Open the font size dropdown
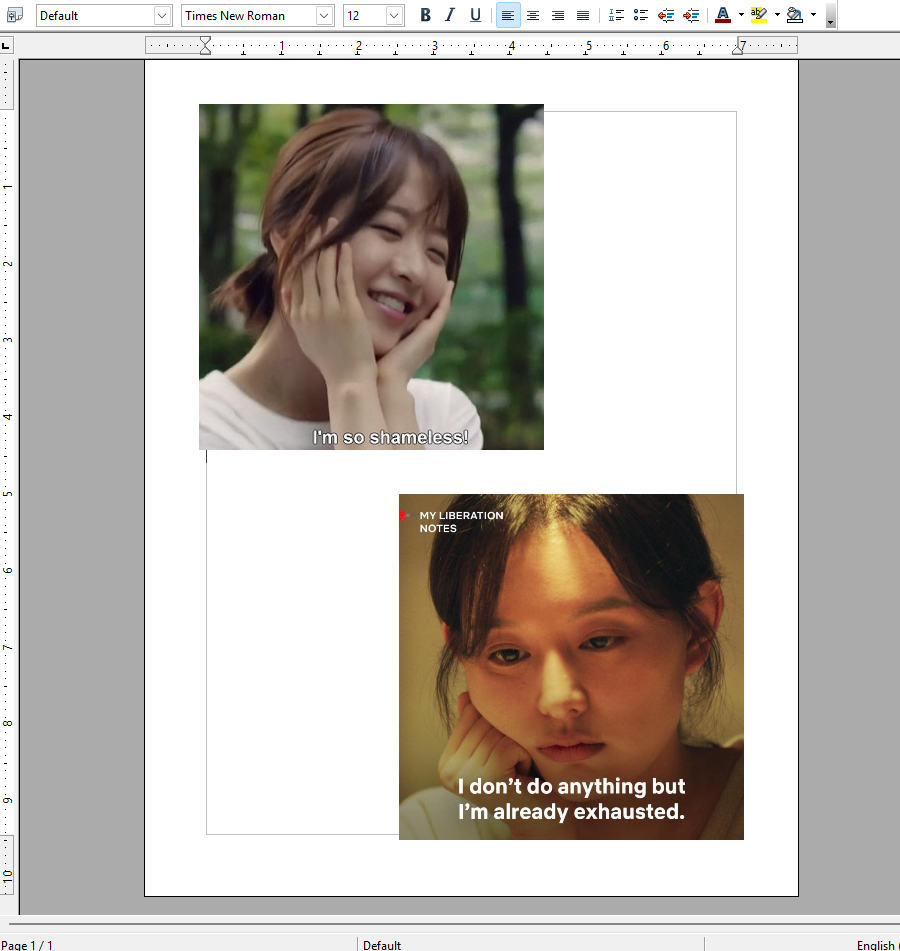 click(394, 16)
